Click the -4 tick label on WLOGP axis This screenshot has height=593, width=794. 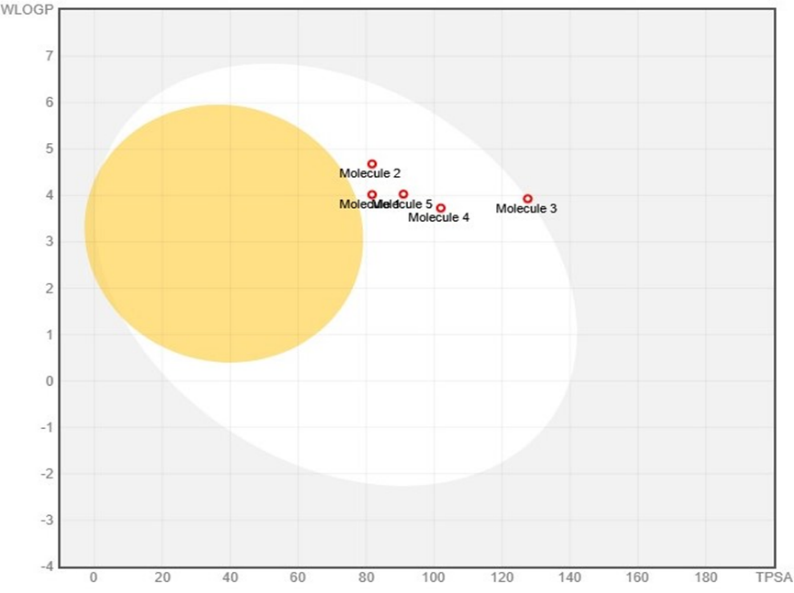(x=45, y=566)
